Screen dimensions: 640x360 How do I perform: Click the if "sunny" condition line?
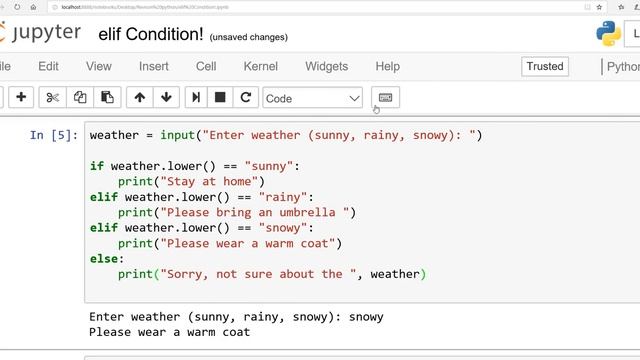[195, 166]
